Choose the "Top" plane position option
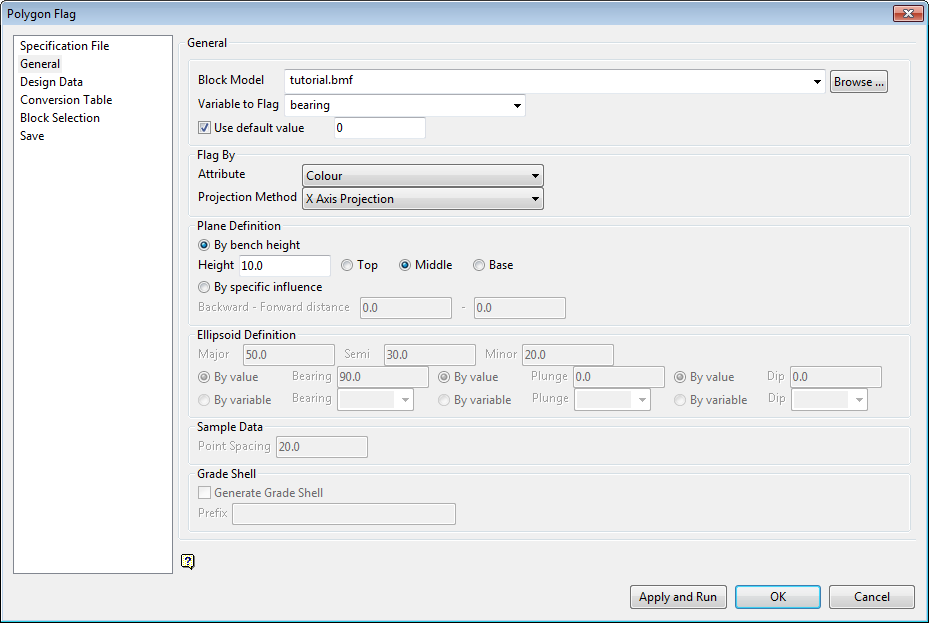Image resolution: width=929 pixels, height=623 pixels. click(344, 265)
